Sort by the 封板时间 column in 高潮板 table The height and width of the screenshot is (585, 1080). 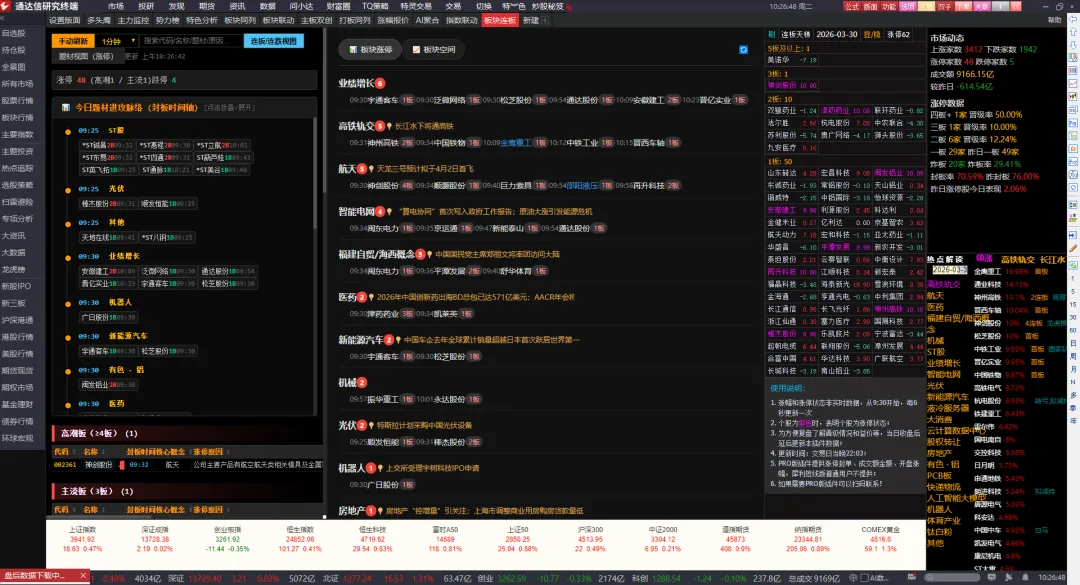tap(141, 452)
